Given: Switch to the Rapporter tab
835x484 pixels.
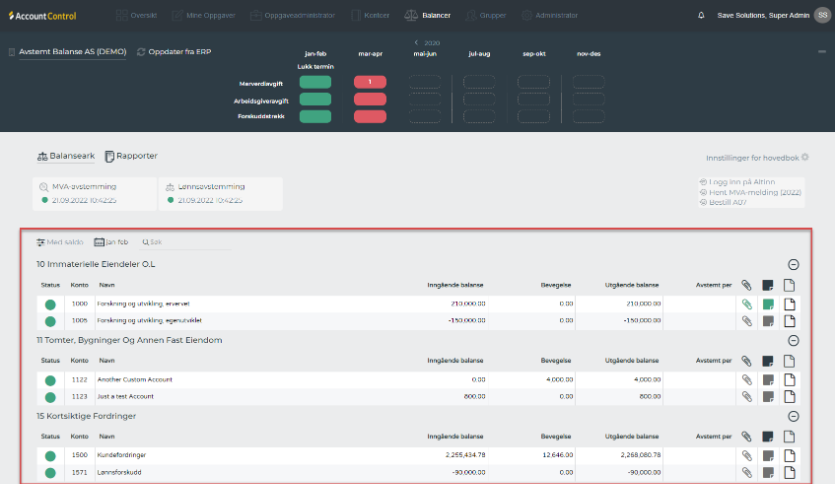Looking at the screenshot, I should (x=132, y=156).
